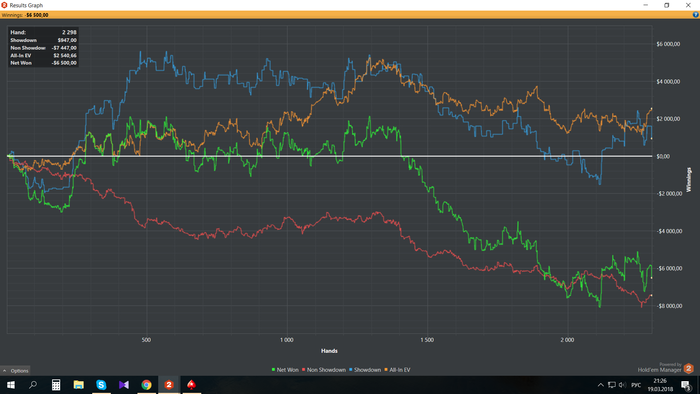The image size is (700, 394).
Task: Toggle the Net Won legend entry
Action: [285, 370]
